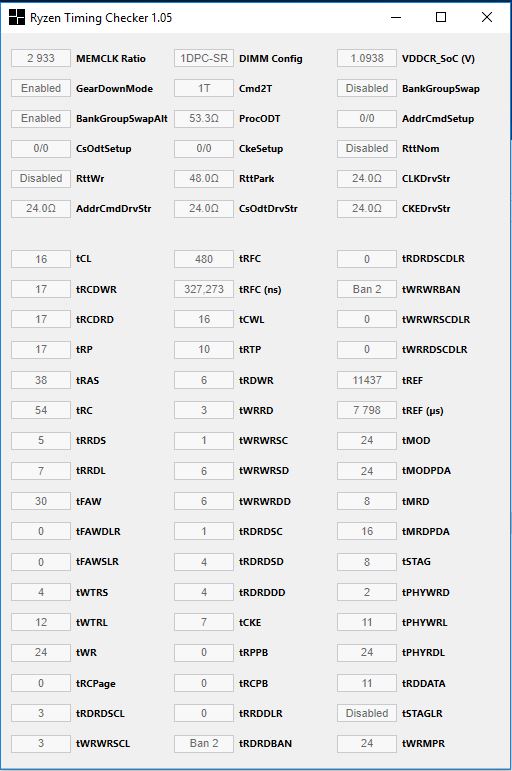The height and width of the screenshot is (771, 512).
Task: Click the tRPPB label
Action: 254,652
